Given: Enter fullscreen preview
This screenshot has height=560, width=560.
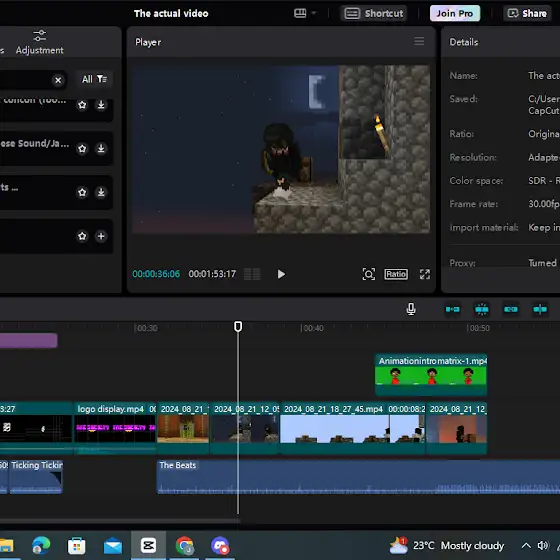Looking at the screenshot, I should (x=425, y=274).
